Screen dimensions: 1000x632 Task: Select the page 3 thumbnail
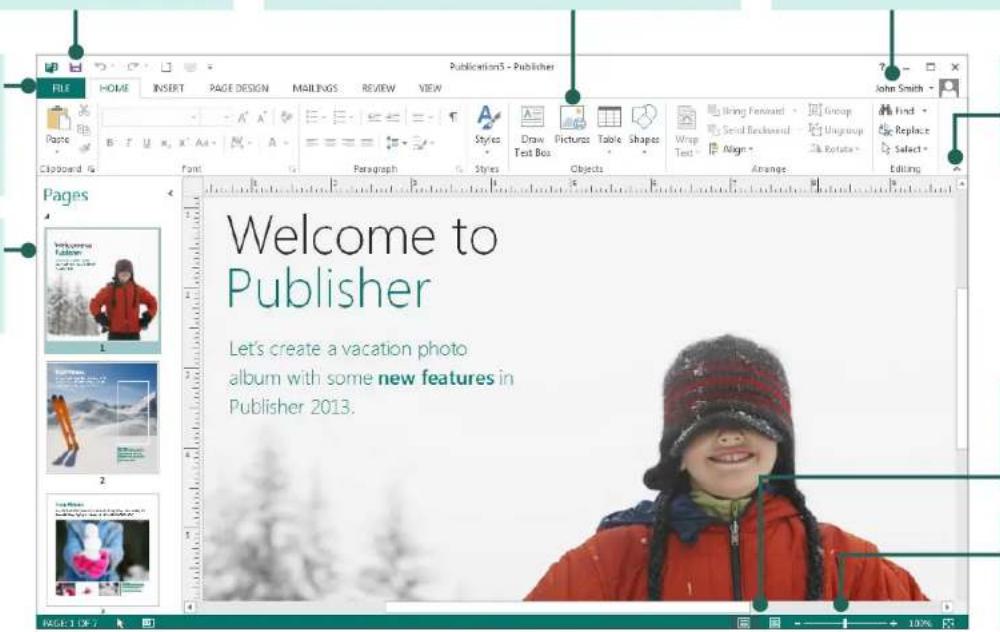pos(102,550)
